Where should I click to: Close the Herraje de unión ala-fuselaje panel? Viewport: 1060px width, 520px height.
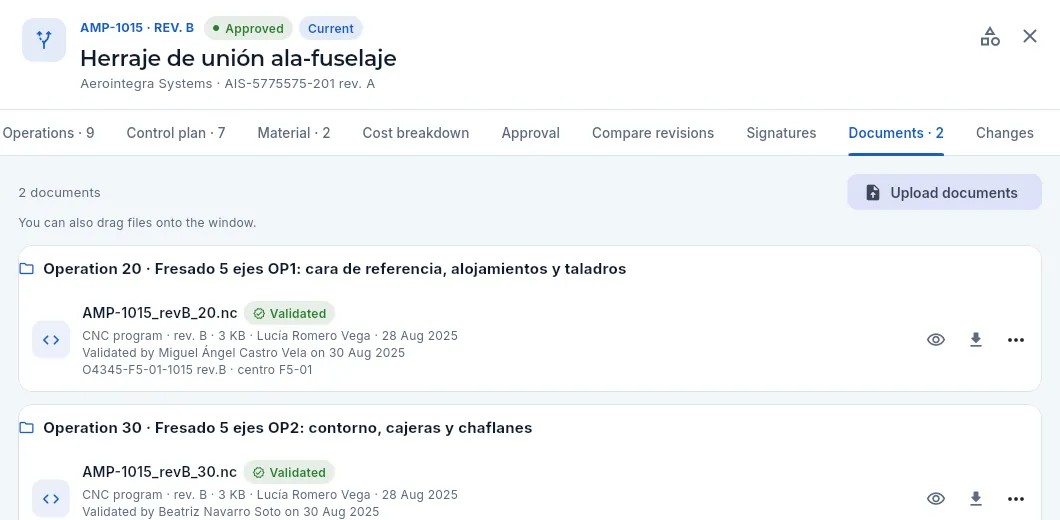point(1030,37)
